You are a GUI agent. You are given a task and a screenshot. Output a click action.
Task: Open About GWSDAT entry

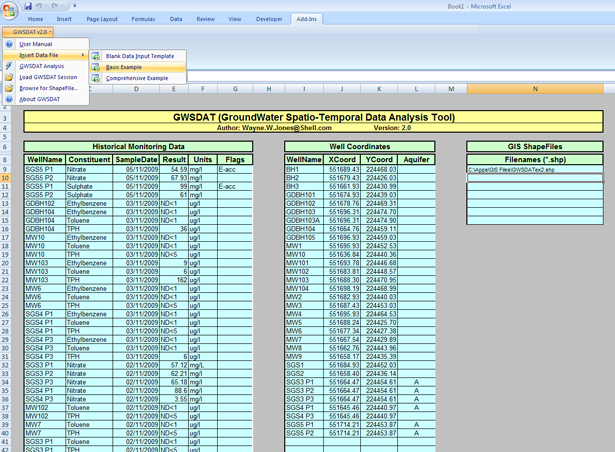[40, 99]
